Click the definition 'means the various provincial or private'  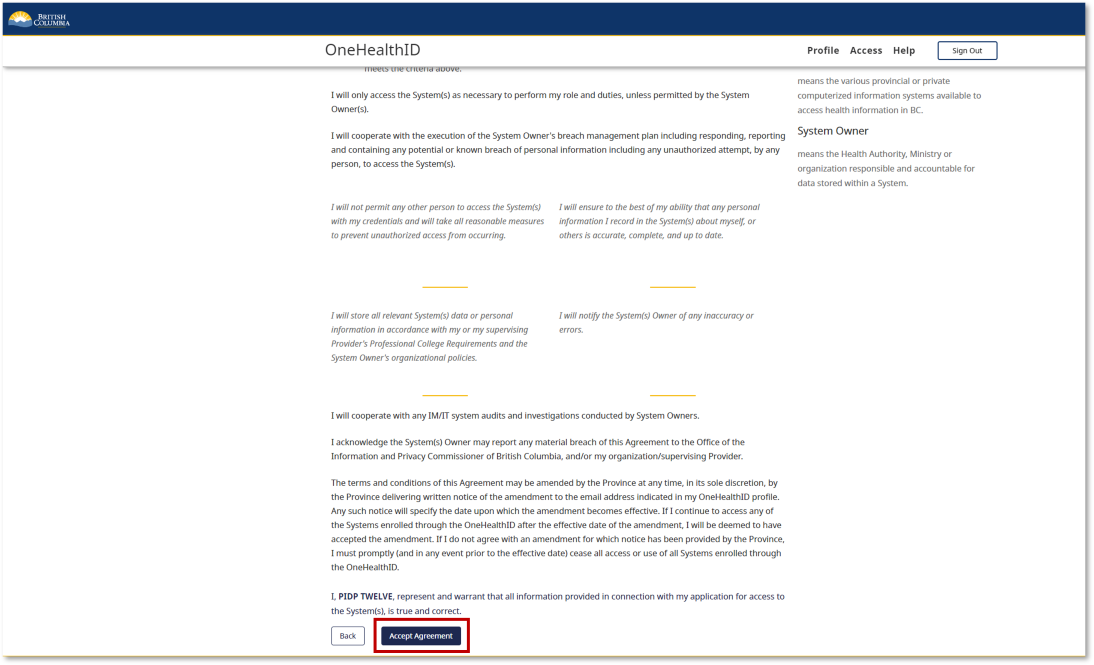[x=889, y=96]
